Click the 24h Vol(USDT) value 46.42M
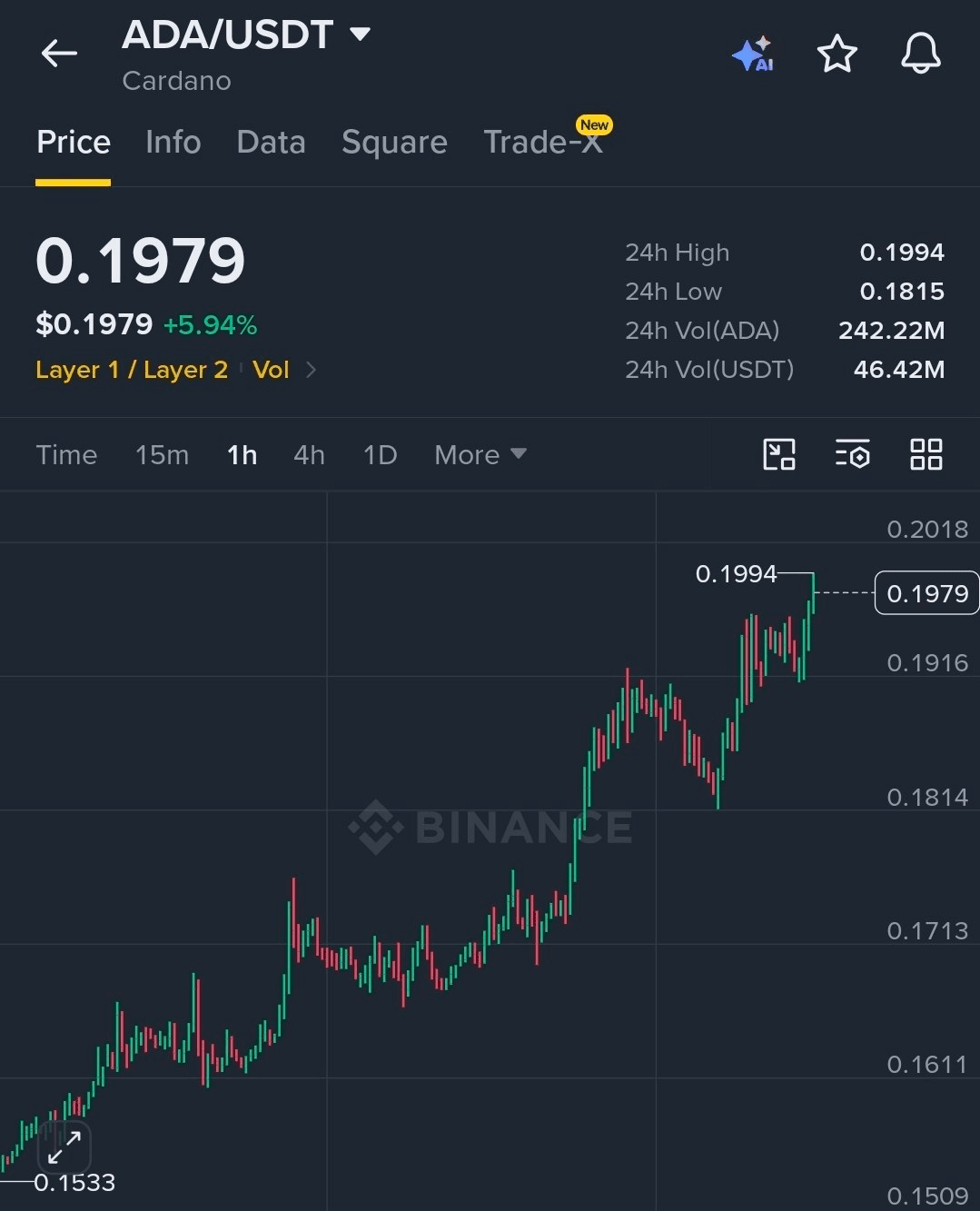The image size is (980, 1211). coord(899,369)
